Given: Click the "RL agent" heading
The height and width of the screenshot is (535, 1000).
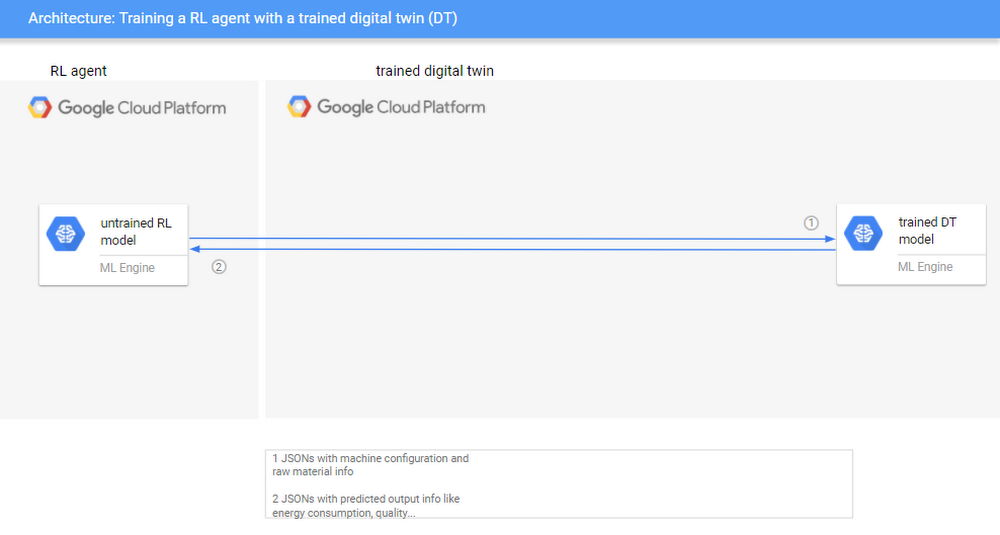Looking at the screenshot, I should [x=78, y=71].
